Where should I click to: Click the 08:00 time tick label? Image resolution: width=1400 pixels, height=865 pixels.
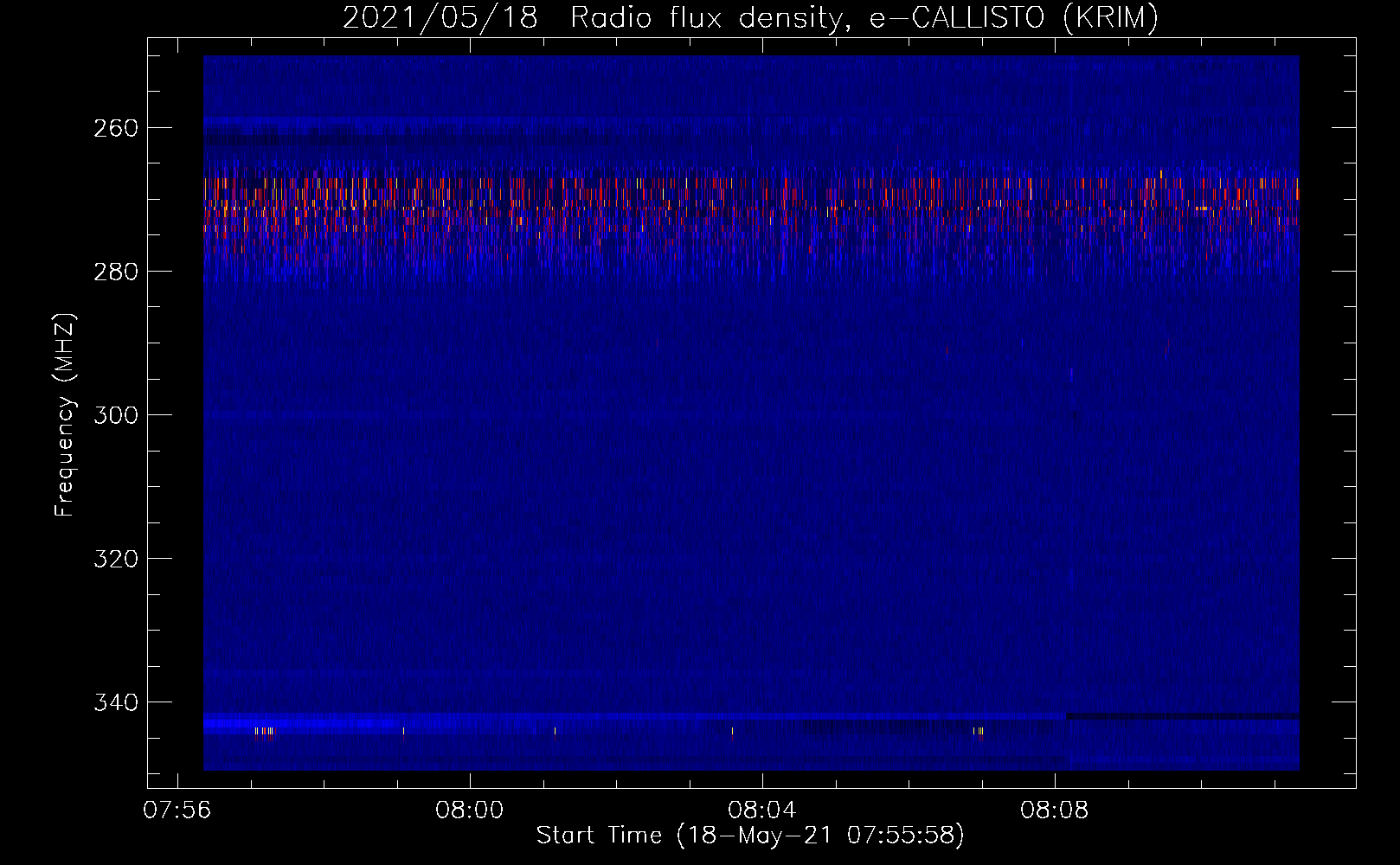pos(469,811)
